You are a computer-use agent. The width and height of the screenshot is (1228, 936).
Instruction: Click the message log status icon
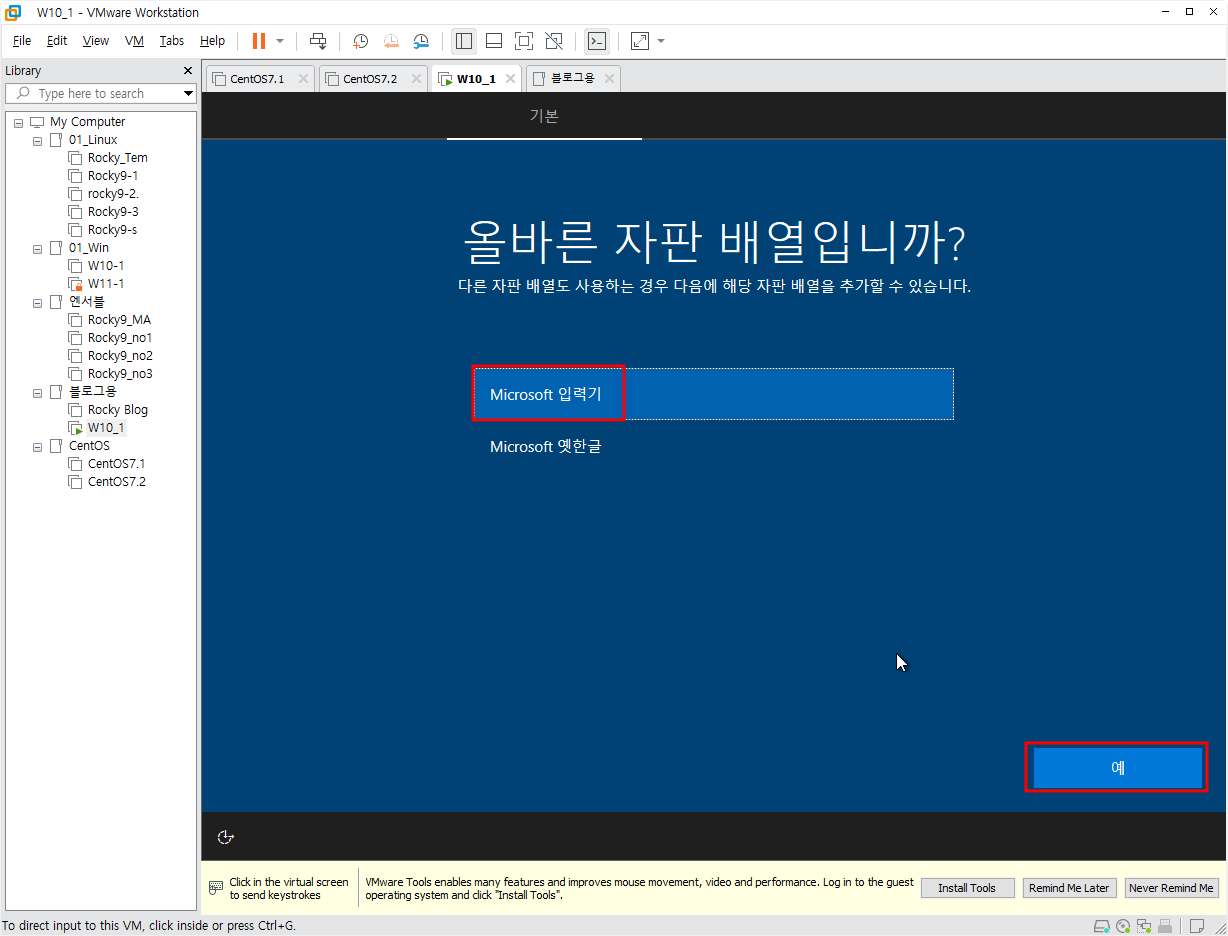(1197, 926)
